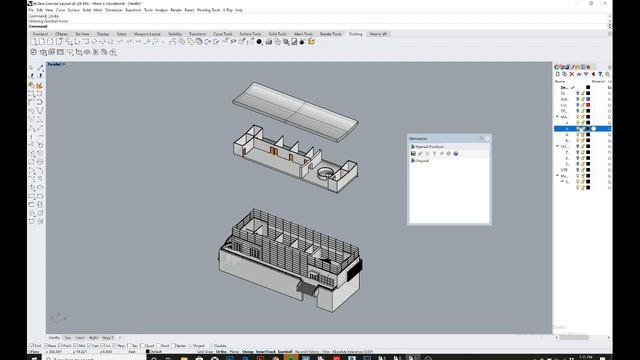Toggle lightbulb visibility of the GR layer

(578, 99)
